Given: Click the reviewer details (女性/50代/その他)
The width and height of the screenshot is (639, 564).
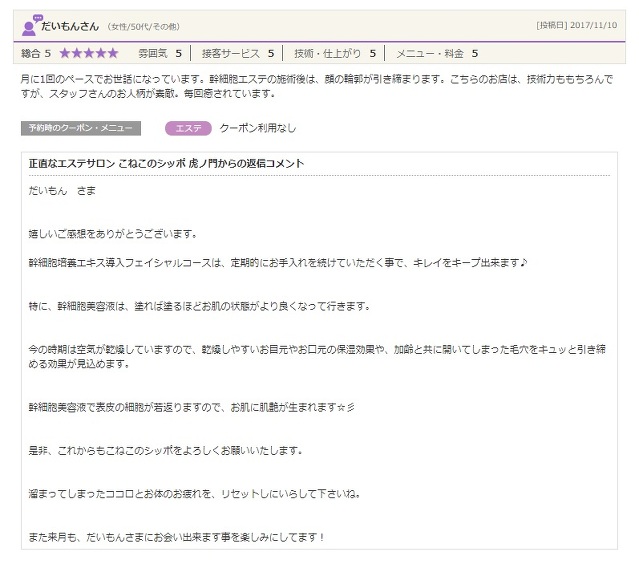Looking at the screenshot, I should coord(143,26).
